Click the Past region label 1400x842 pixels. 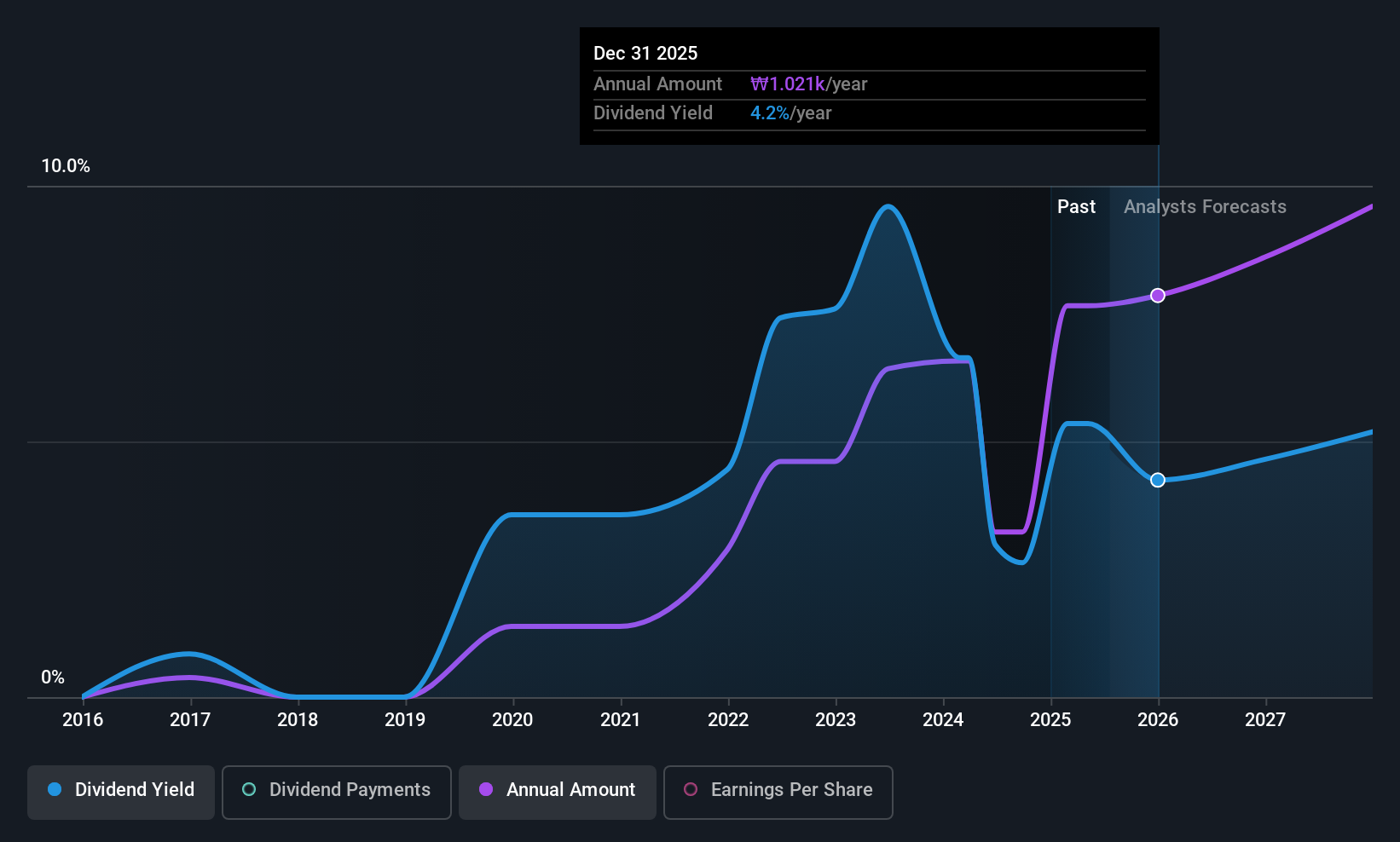point(1076,207)
